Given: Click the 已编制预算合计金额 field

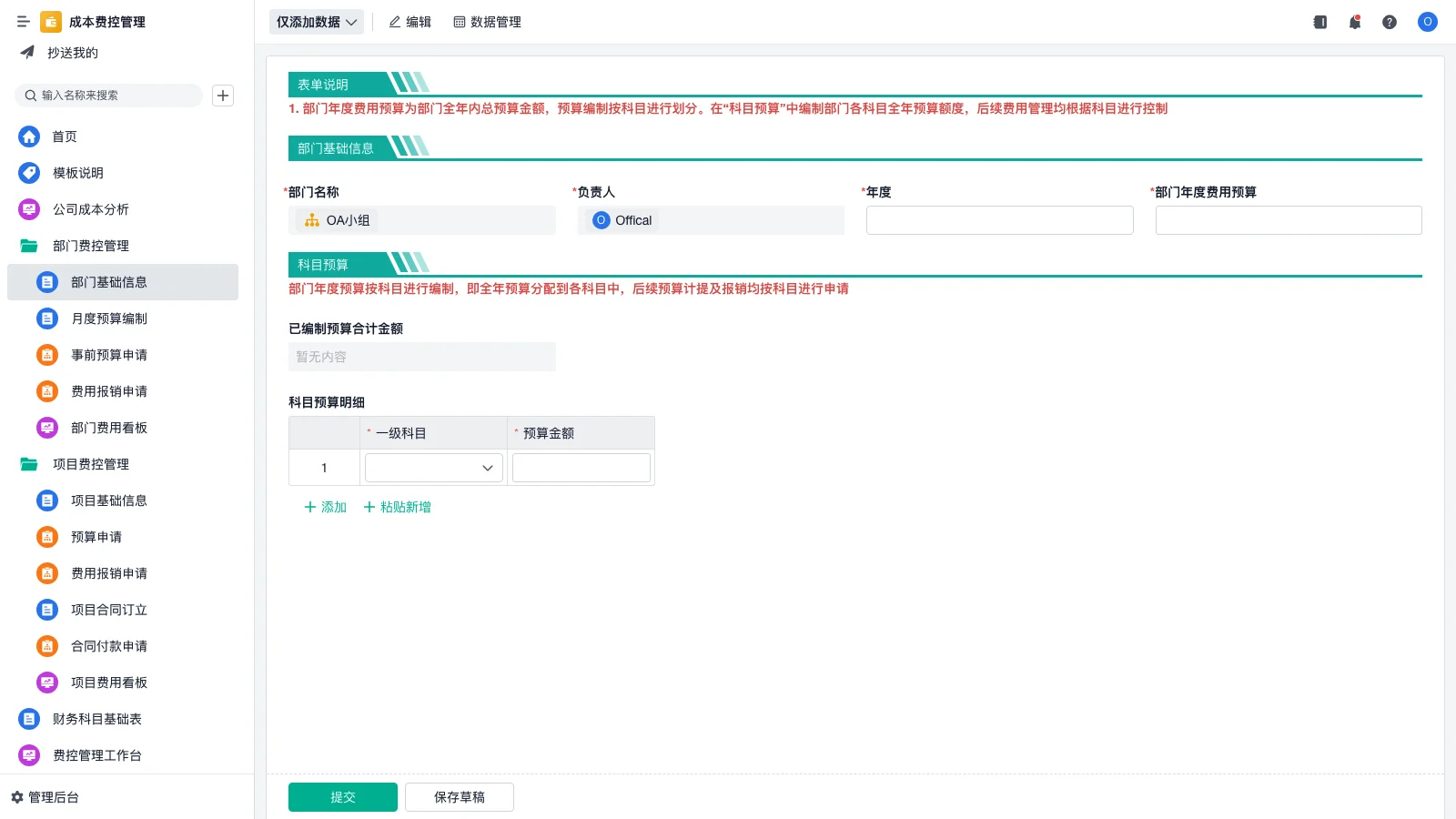Looking at the screenshot, I should [x=422, y=357].
